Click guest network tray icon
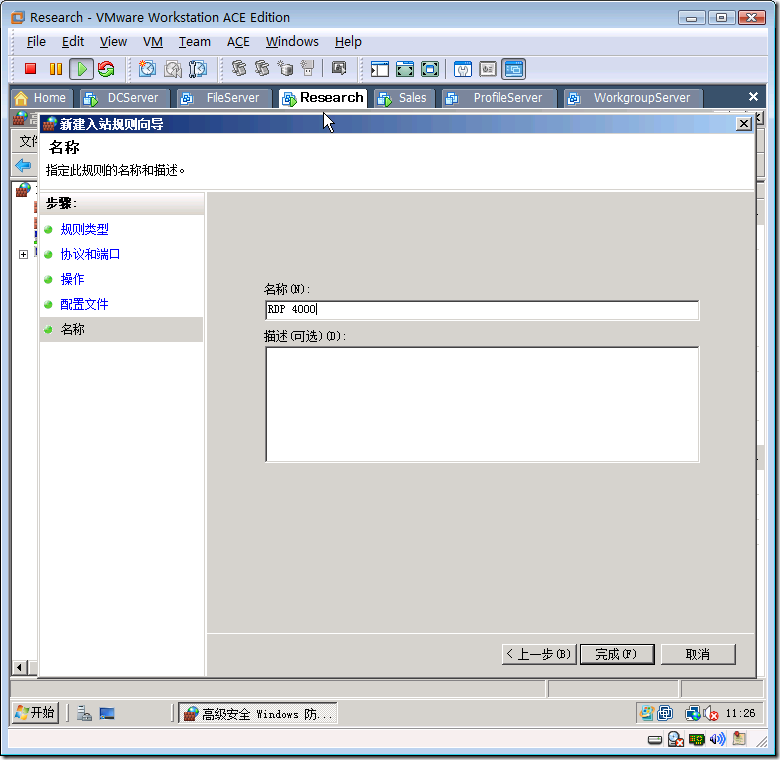Viewport: 780px width, 760px height. click(x=692, y=714)
